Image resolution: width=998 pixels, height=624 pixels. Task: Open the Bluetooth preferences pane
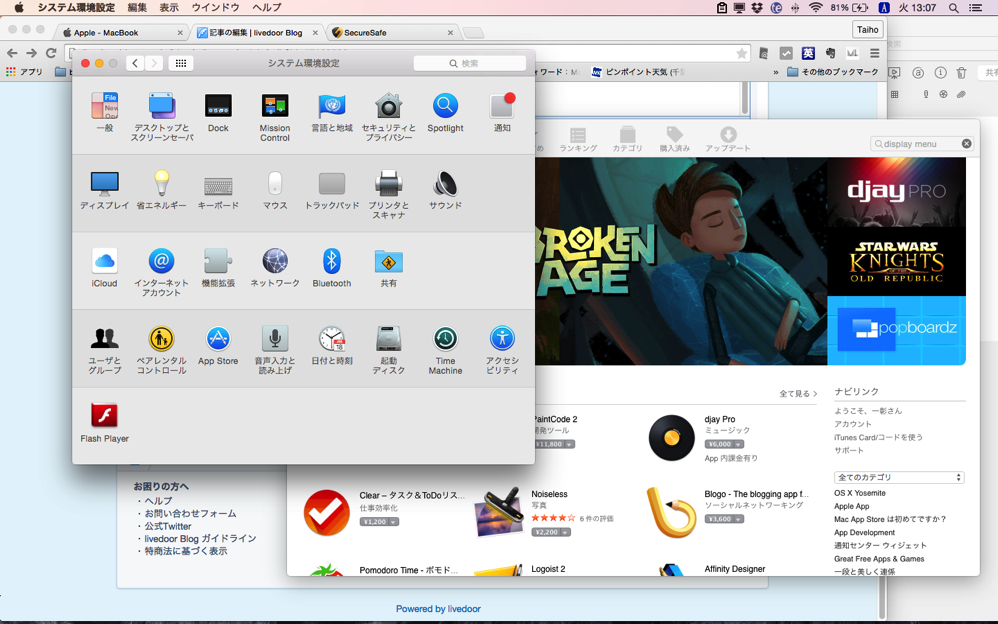[332, 267]
